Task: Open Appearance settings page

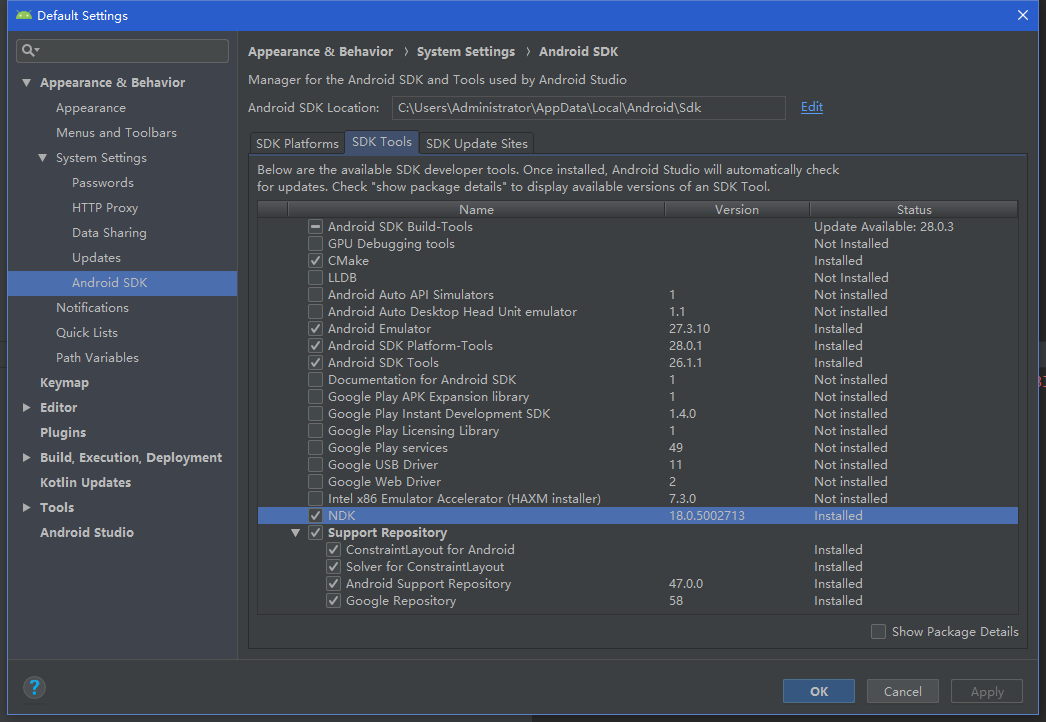Action: (91, 108)
